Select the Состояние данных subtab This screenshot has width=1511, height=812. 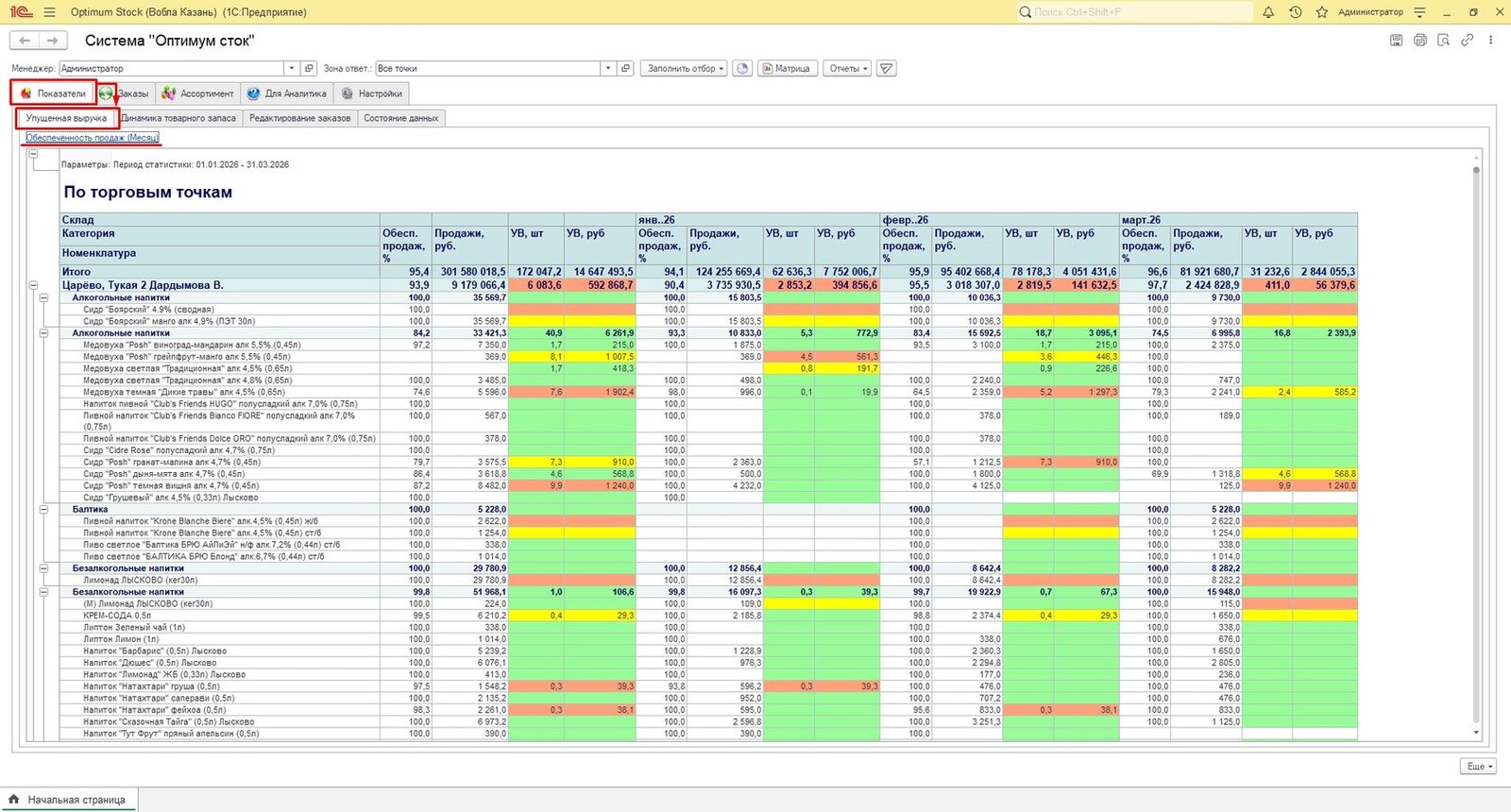coord(401,118)
